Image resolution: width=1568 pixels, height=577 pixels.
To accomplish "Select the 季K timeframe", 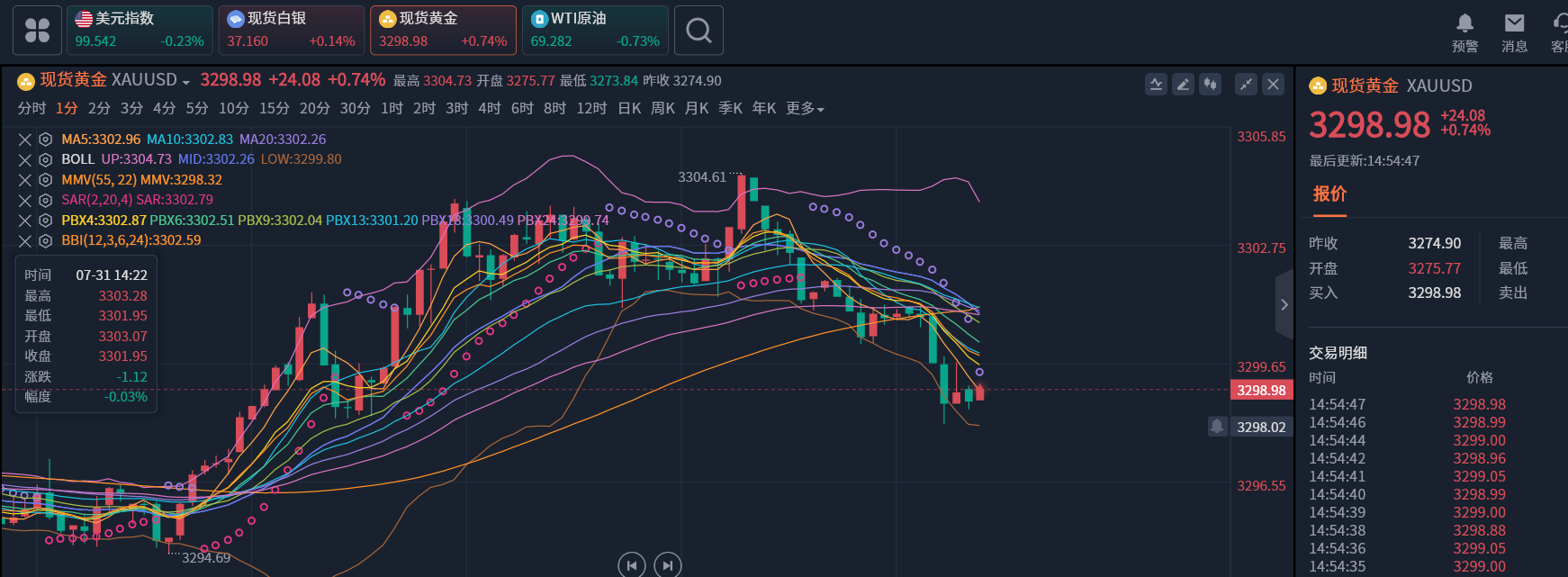I will 730,108.
